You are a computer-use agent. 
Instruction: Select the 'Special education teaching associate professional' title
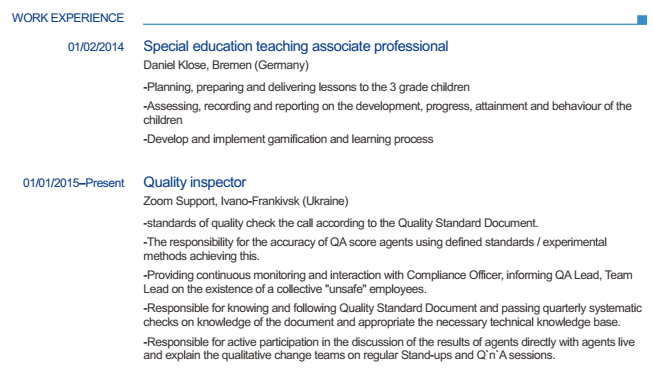point(296,46)
